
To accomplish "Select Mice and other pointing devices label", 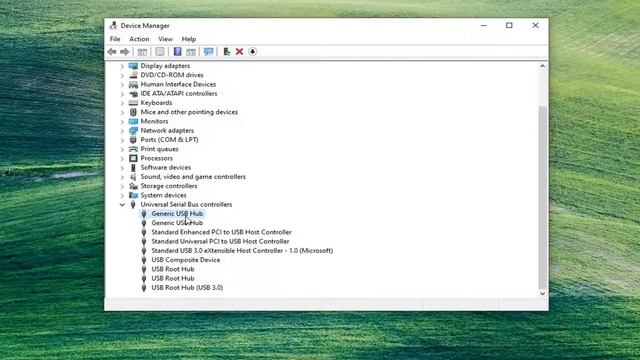I will pos(189,112).
